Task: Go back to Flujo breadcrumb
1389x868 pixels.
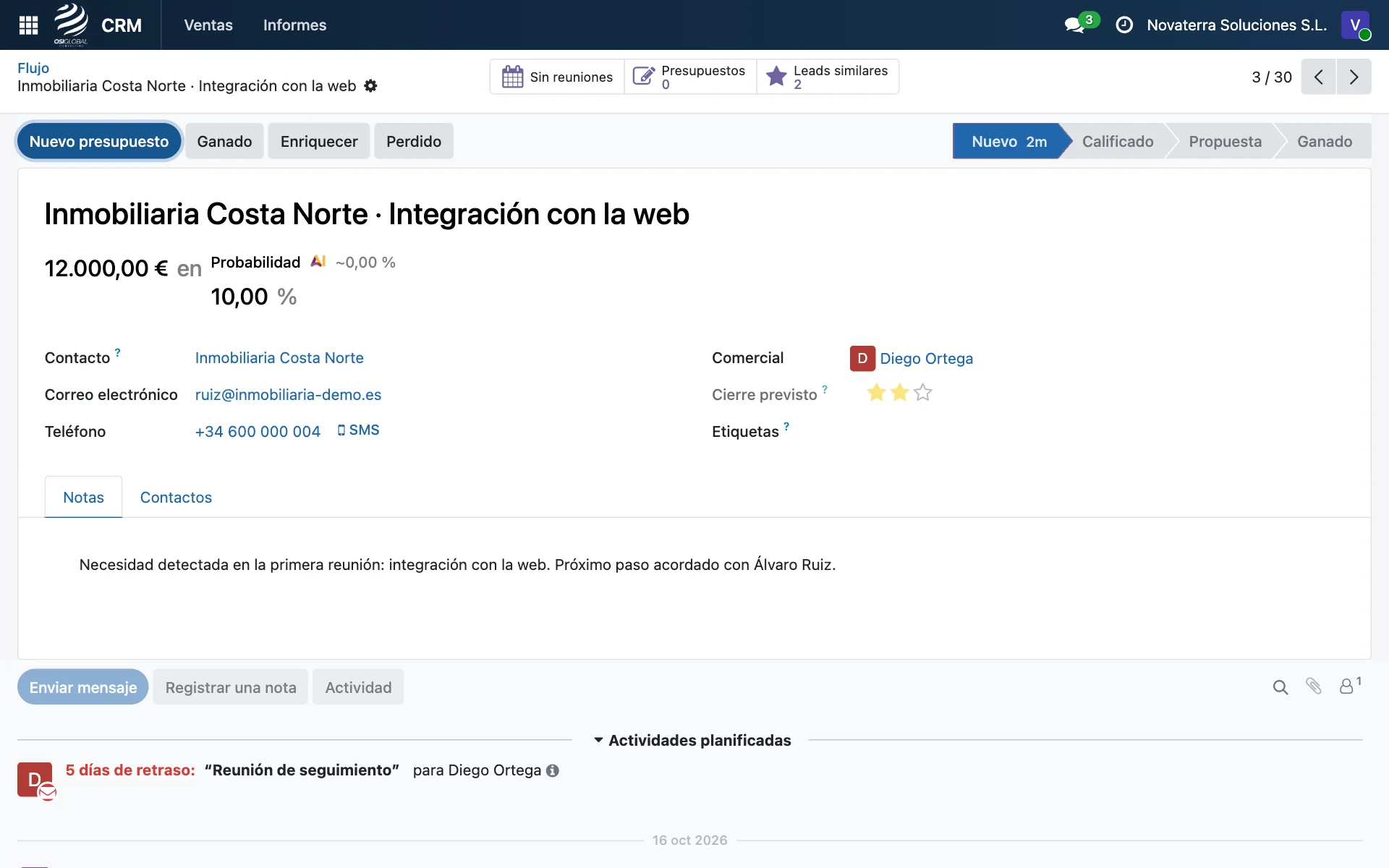Action: (33, 68)
